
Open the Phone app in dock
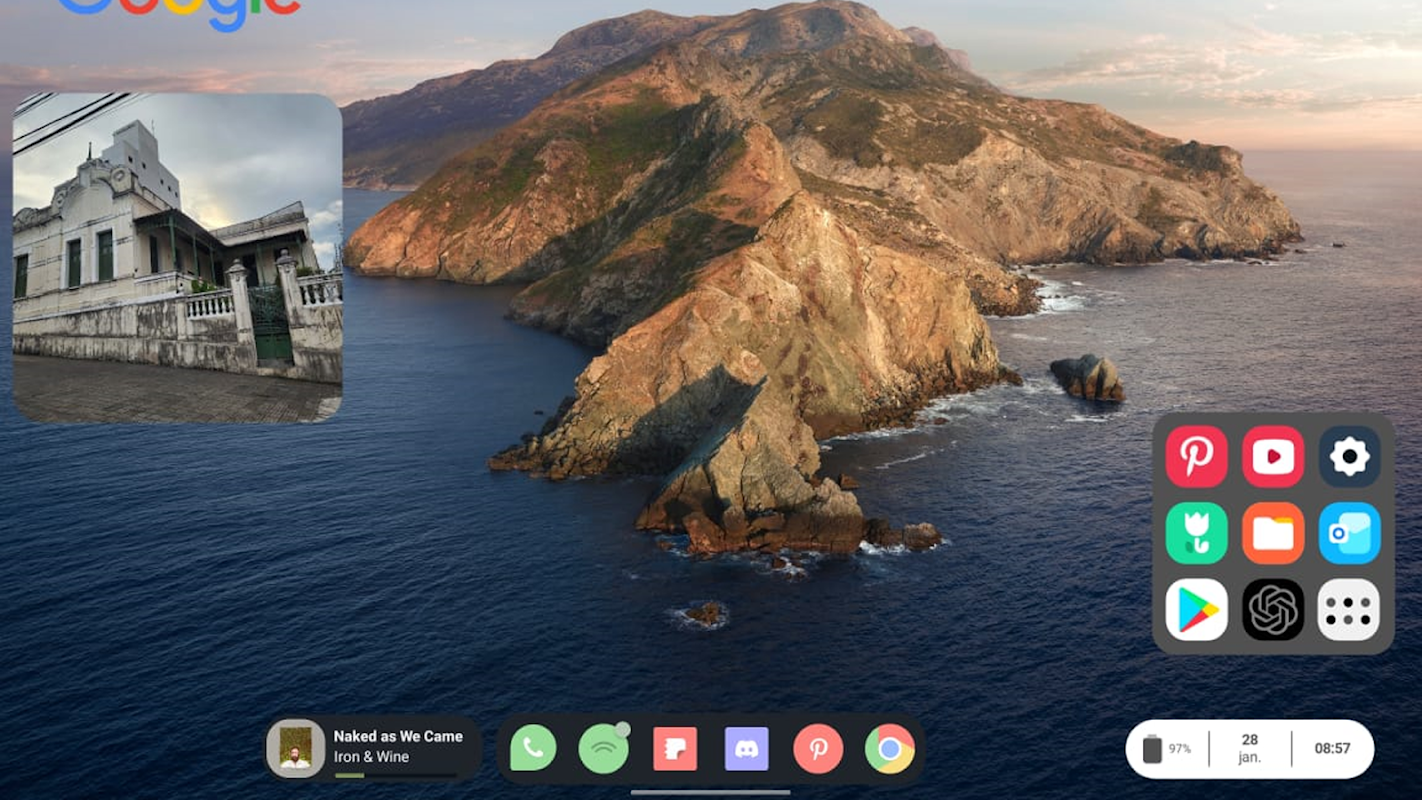(533, 748)
